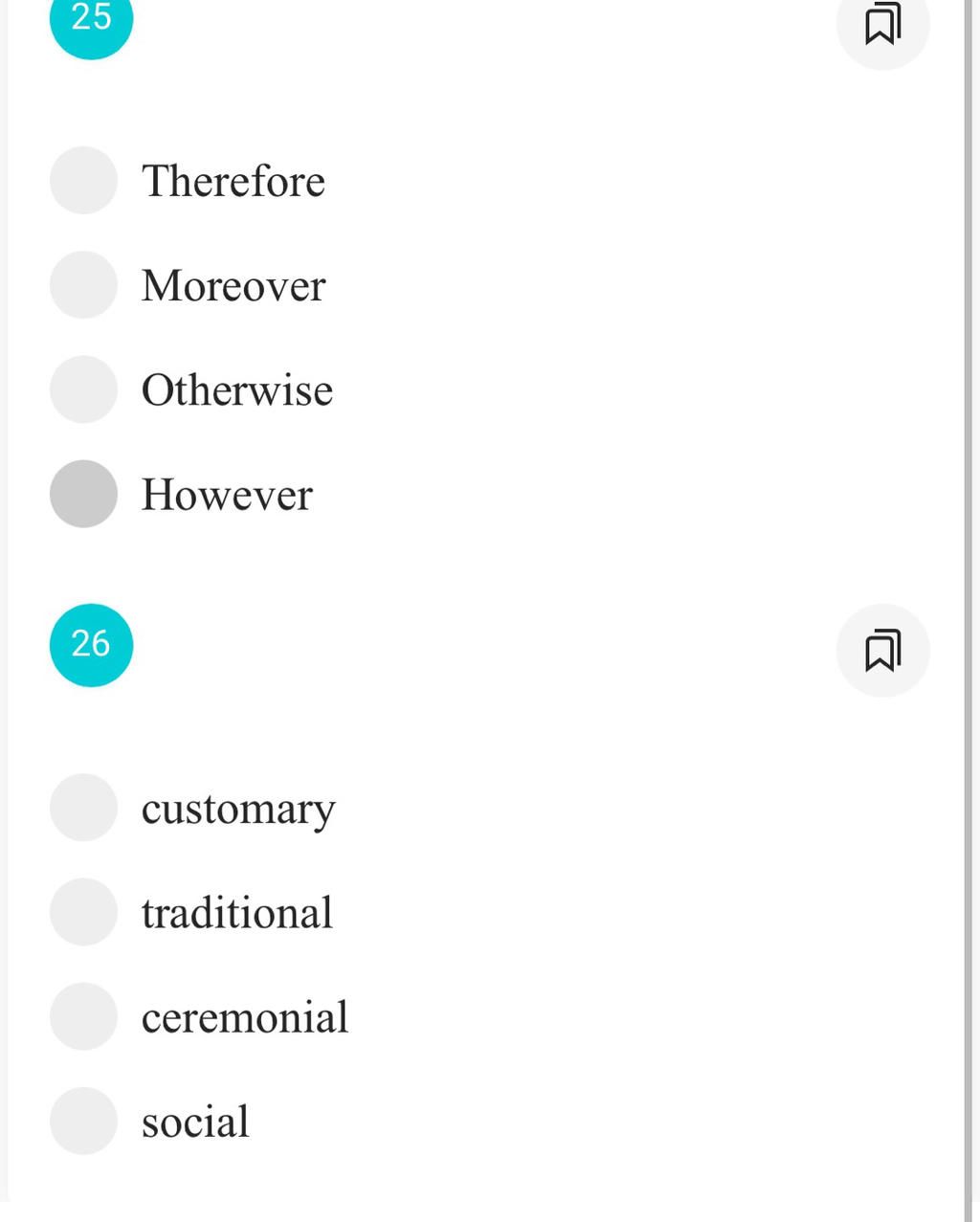
Task: Bookmark question 25 with the bookmark icon
Action: (x=882, y=23)
